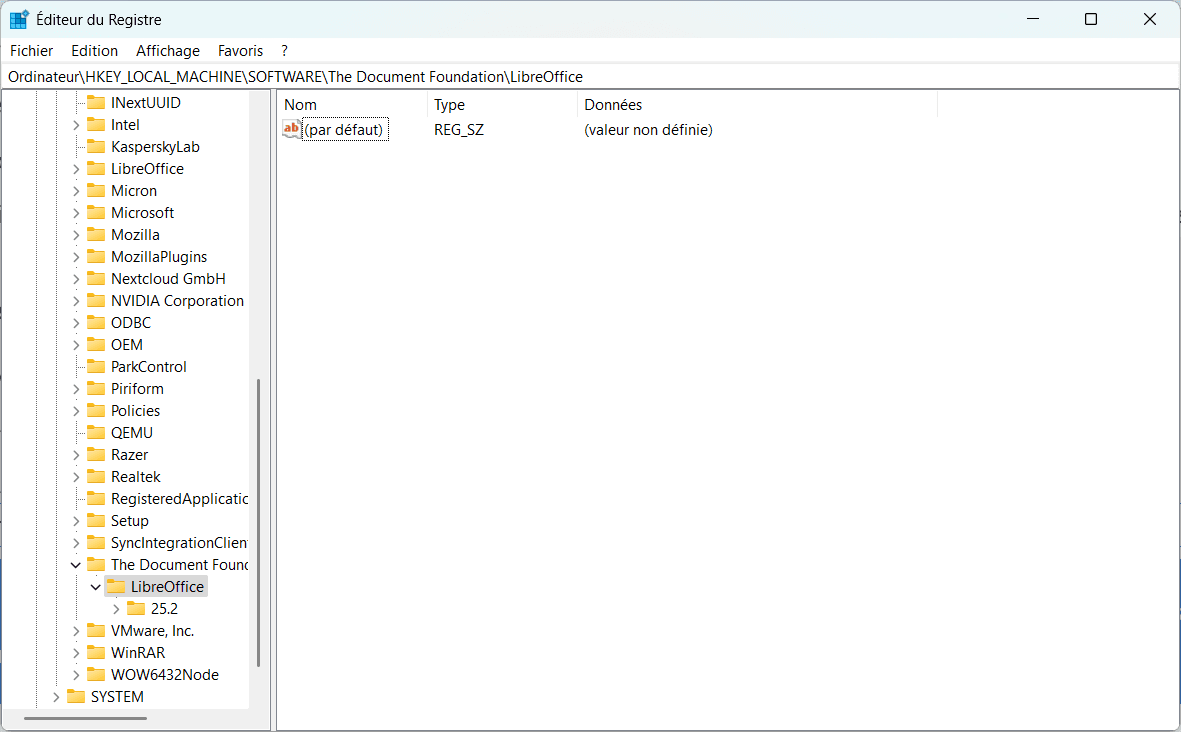Click the tree vertical scrollbar thumb
This screenshot has height=732, width=1181.
point(258,523)
